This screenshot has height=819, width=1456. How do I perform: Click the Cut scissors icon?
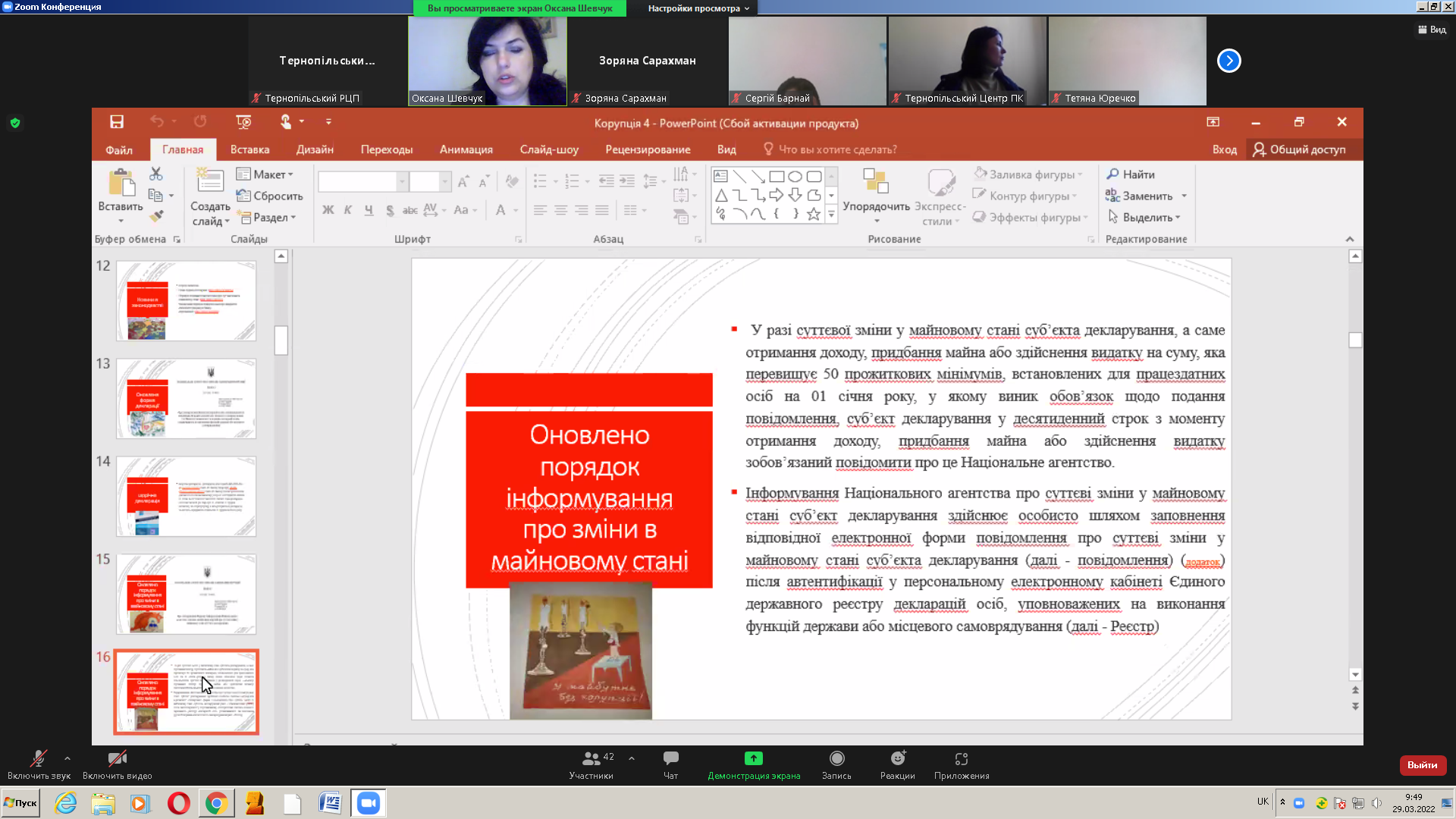pos(156,174)
